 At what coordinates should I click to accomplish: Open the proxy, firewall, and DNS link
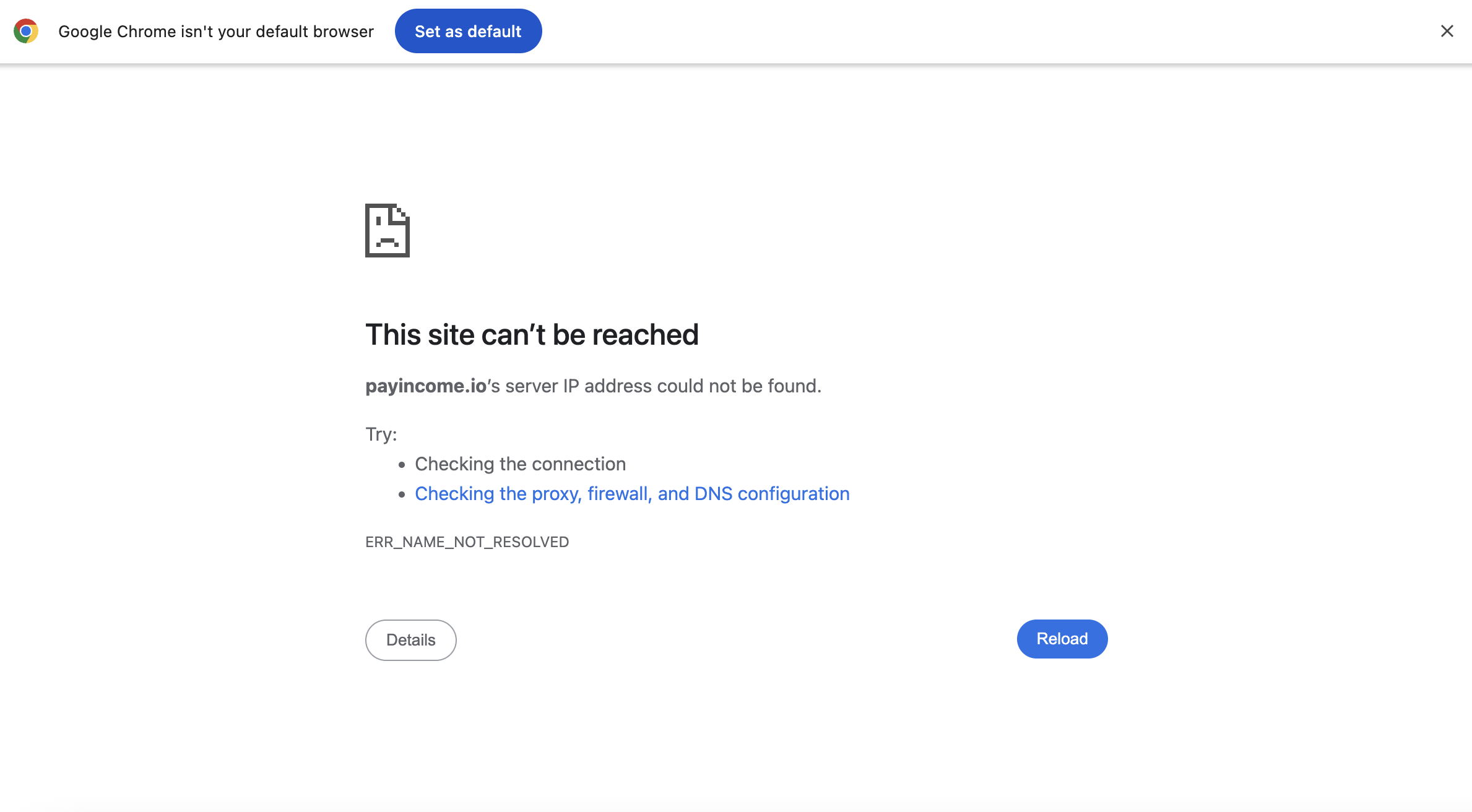632,493
